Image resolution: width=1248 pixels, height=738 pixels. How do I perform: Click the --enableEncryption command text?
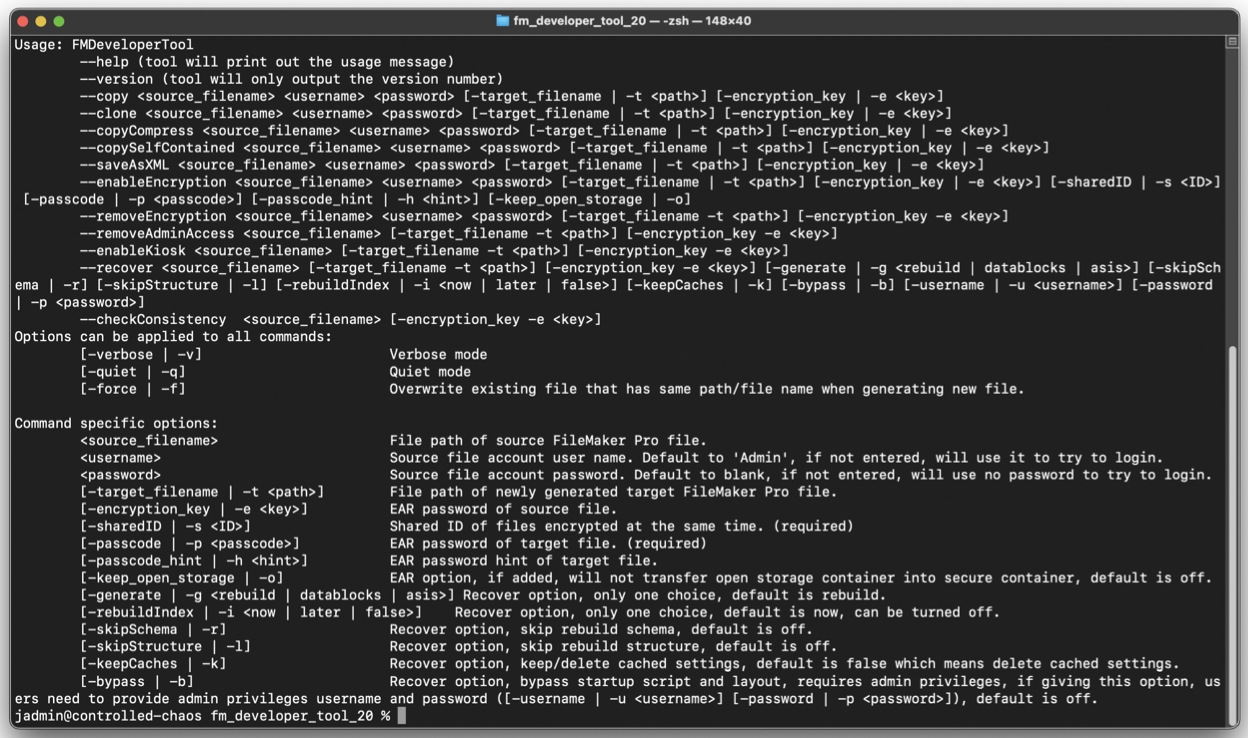pos(153,182)
